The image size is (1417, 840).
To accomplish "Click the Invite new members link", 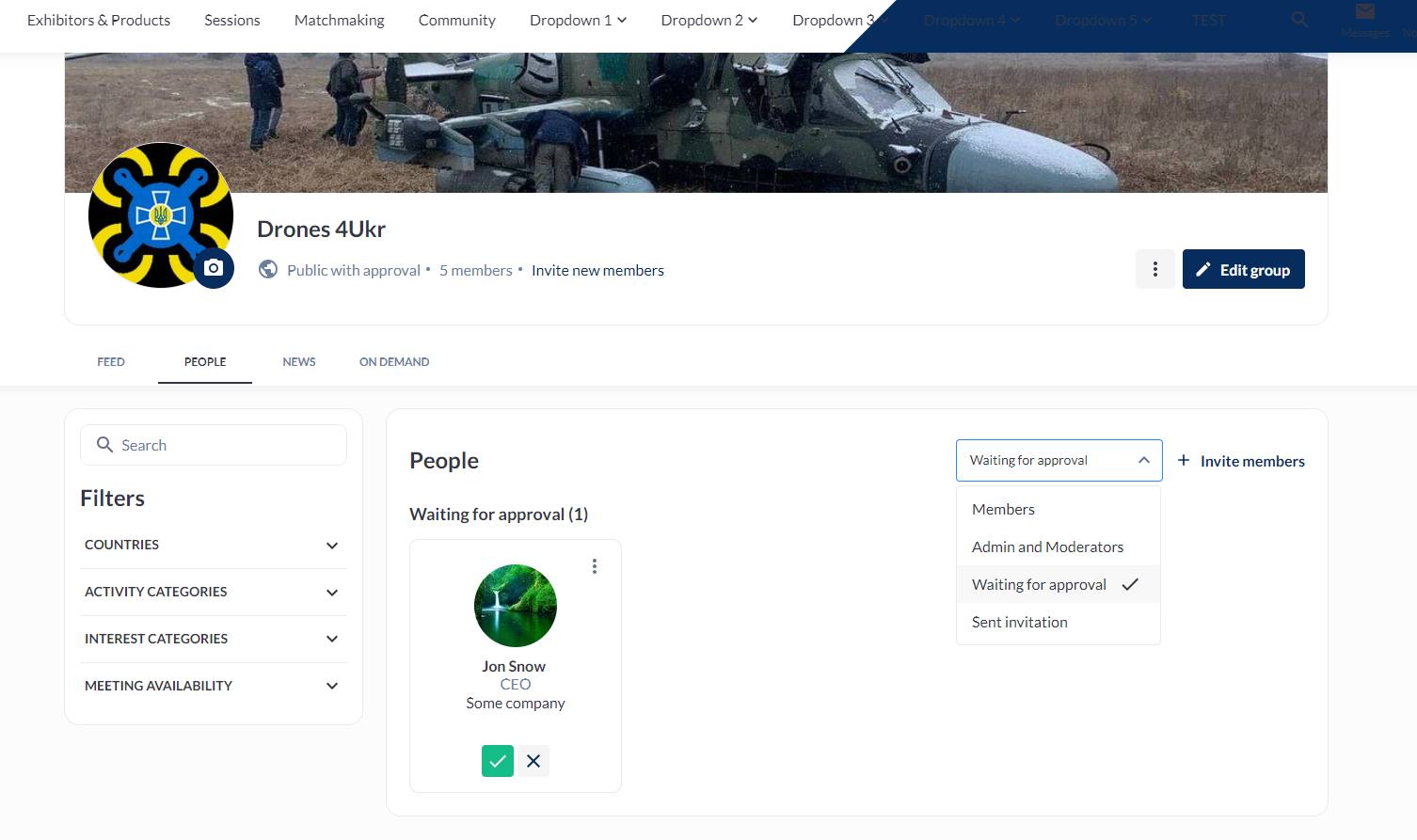I will [597, 271].
